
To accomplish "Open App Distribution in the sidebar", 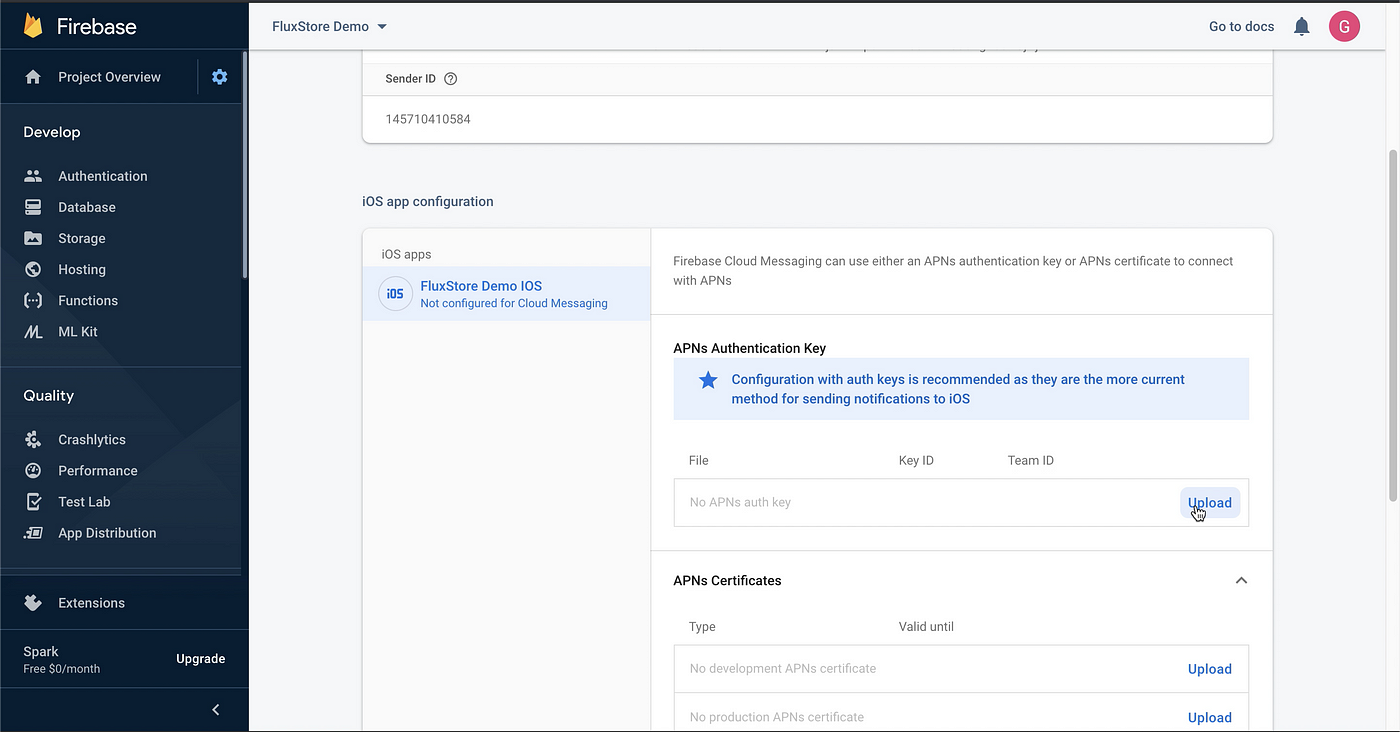I will point(107,533).
